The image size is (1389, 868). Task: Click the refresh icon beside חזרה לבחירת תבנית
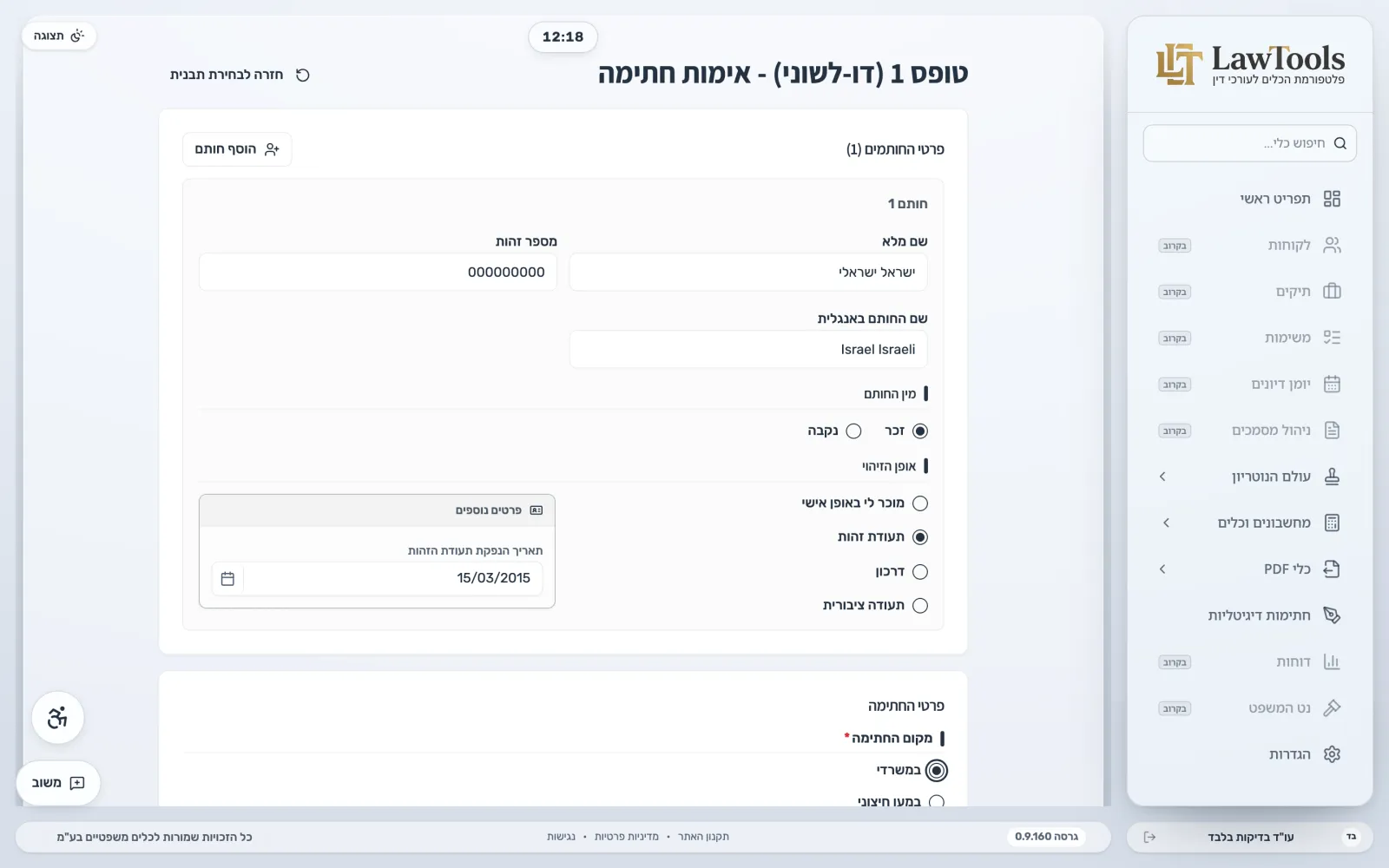pos(302,75)
